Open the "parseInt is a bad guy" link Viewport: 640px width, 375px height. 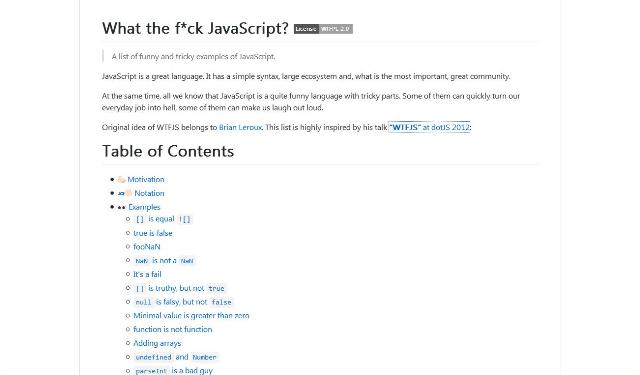pyautogui.click(x=173, y=371)
